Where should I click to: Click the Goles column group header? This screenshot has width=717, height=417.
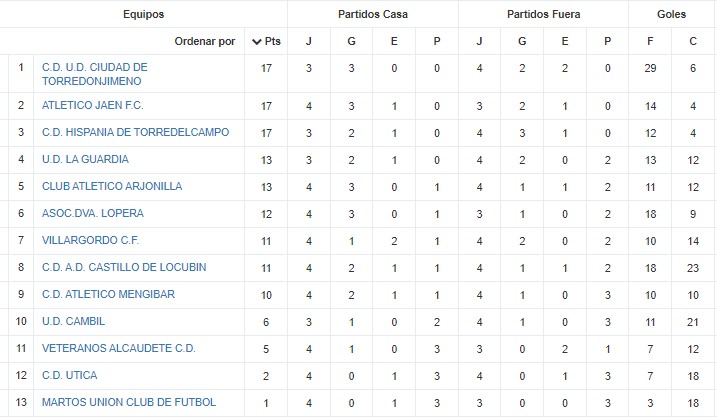(x=671, y=14)
